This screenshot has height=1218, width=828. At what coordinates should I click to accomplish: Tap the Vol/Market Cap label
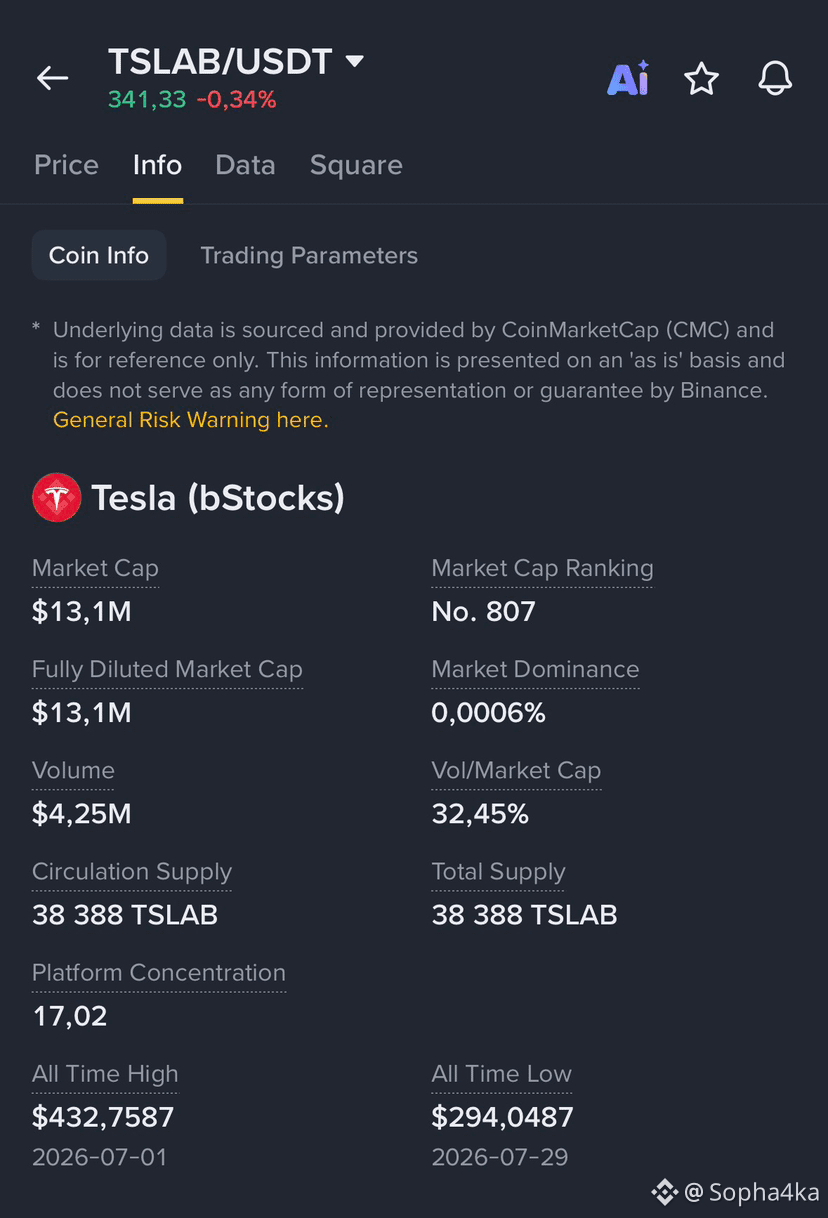(x=516, y=771)
